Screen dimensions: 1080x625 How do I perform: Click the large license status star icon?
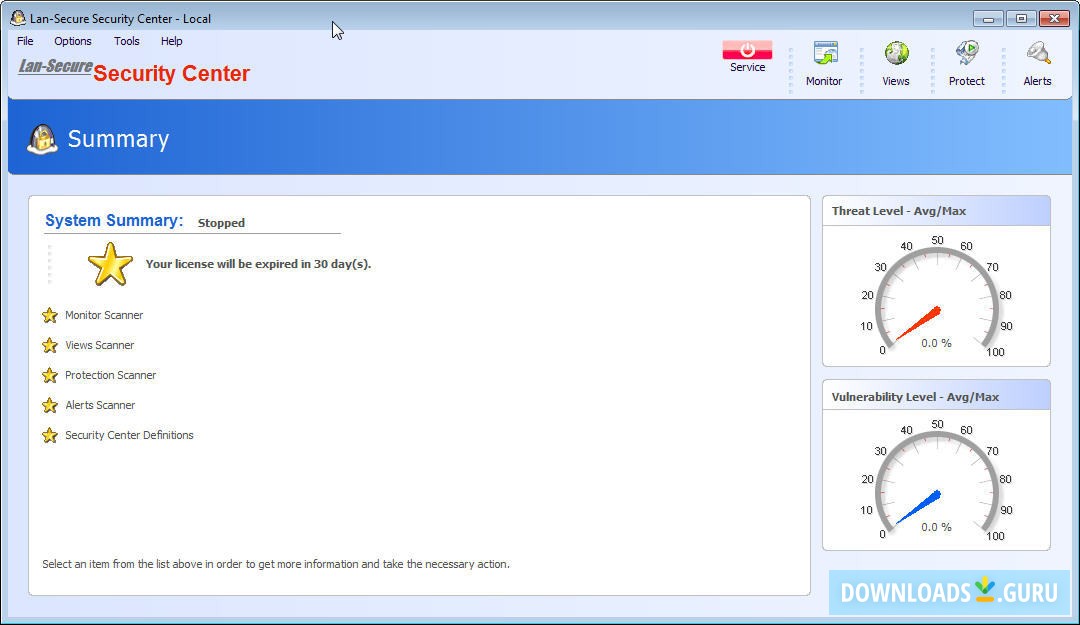click(110, 264)
